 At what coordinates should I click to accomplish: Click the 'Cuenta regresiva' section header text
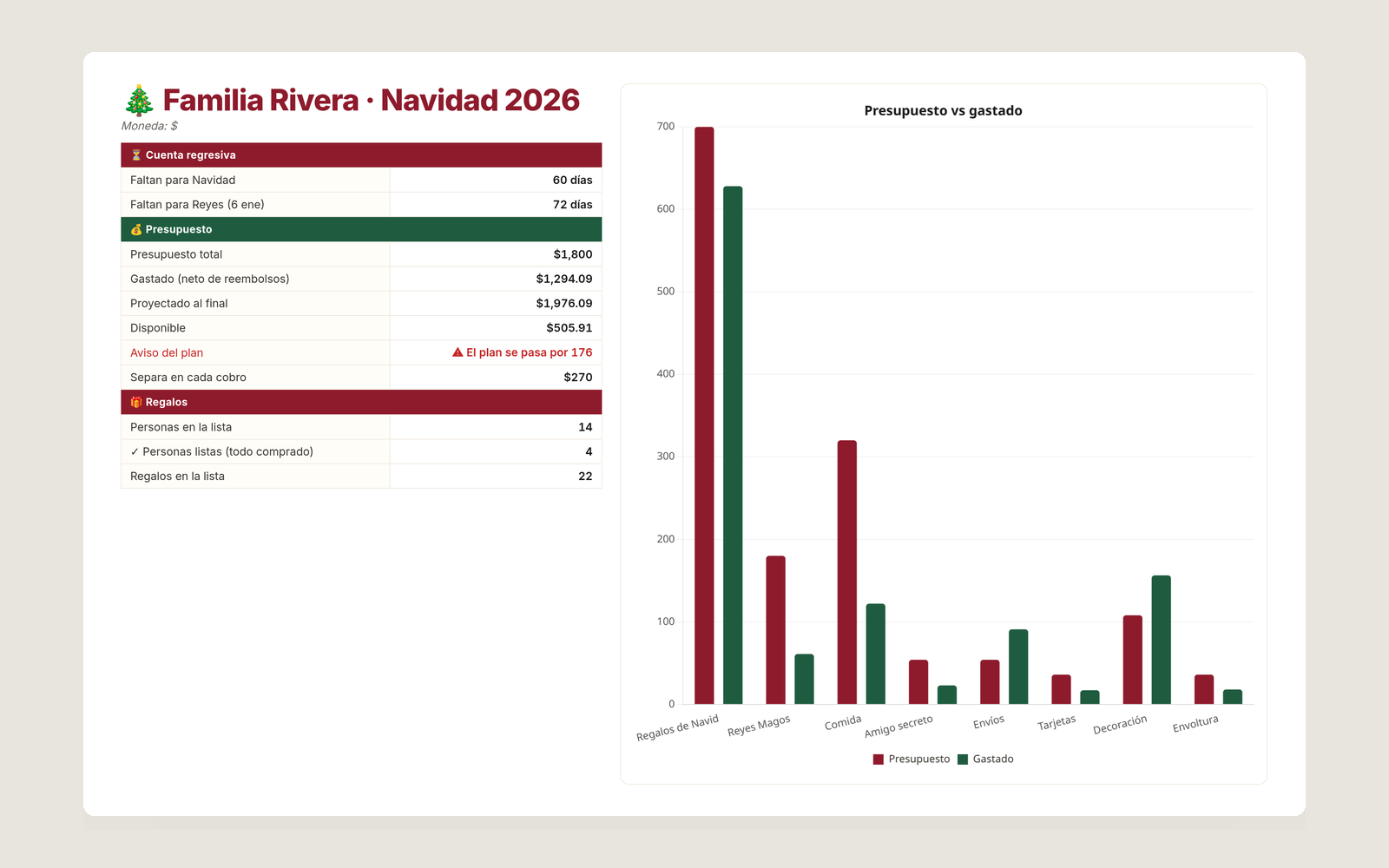click(191, 155)
